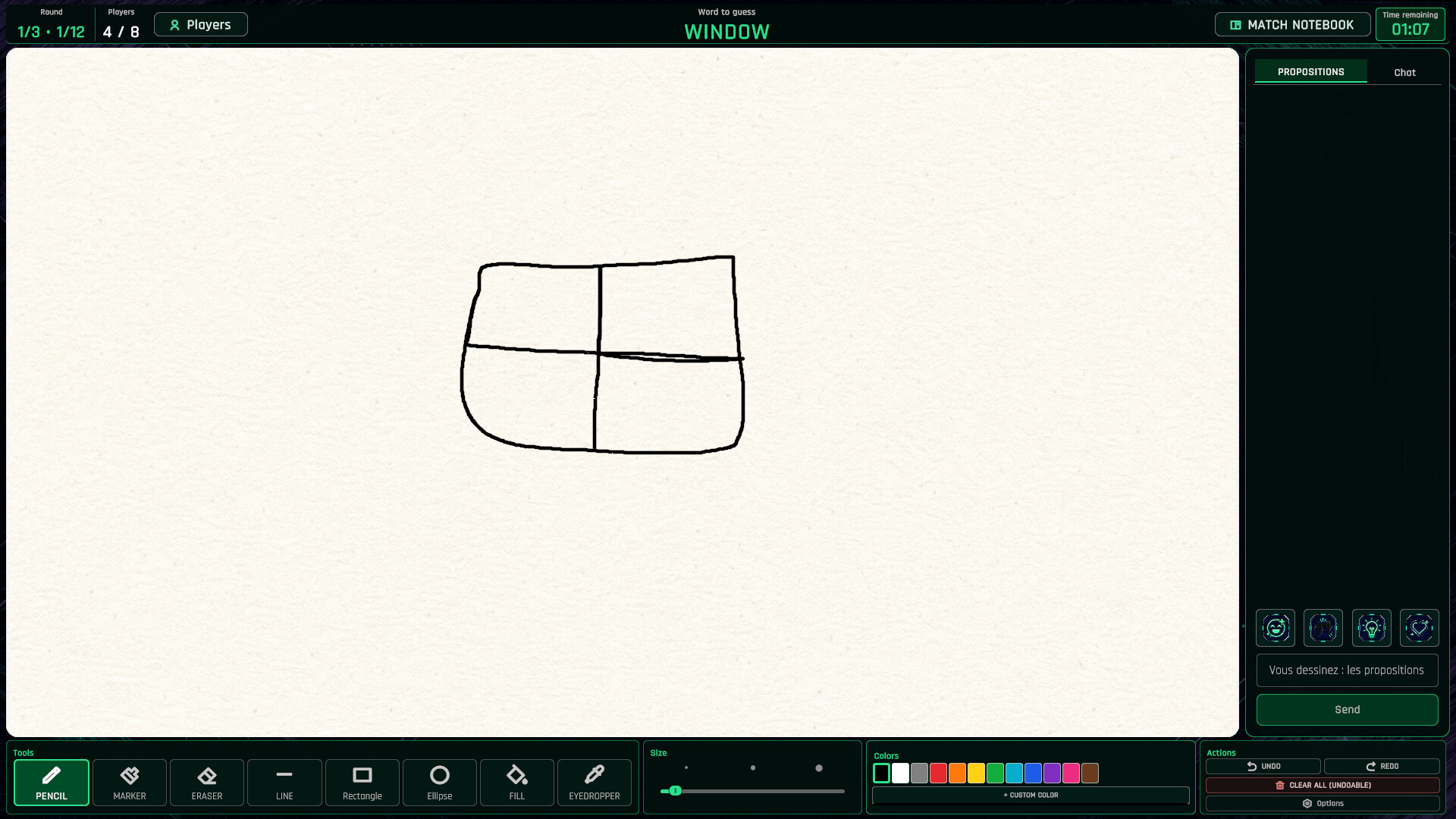Screen dimensions: 1456x819
Task: Open the Players list
Action: point(201,24)
